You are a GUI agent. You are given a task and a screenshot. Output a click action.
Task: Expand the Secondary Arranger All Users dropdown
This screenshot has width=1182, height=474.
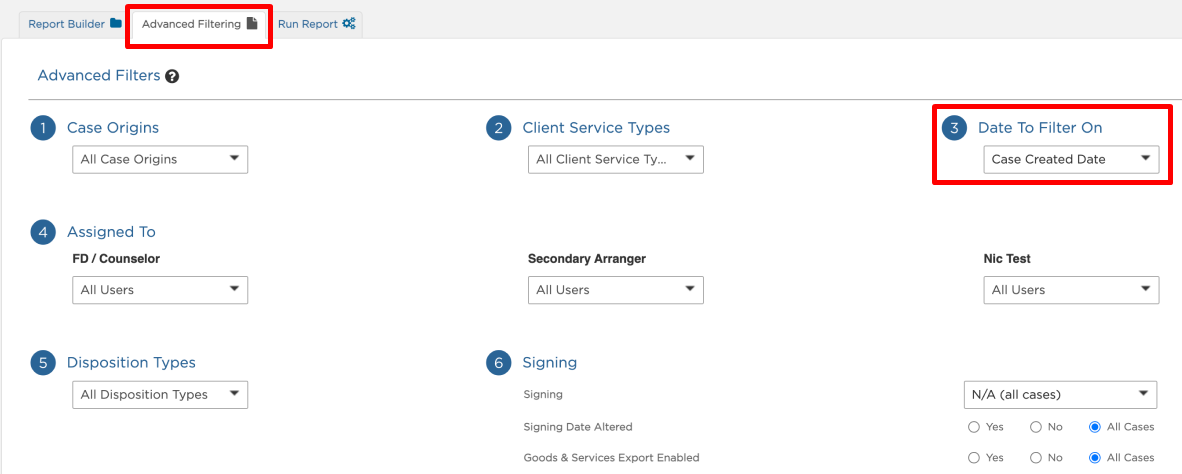tap(616, 290)
